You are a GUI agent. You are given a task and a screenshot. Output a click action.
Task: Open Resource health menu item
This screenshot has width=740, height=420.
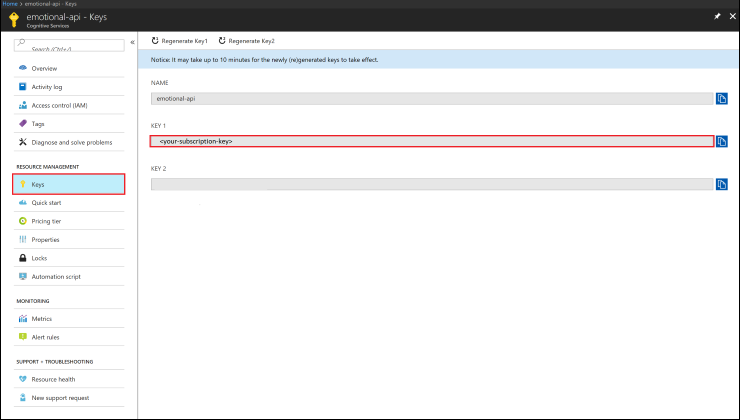(x=69, y=379)
